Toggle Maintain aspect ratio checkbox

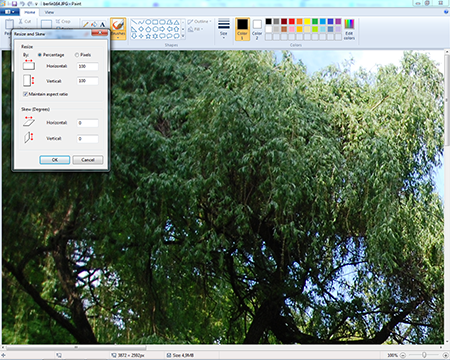[x=25, y=94]
